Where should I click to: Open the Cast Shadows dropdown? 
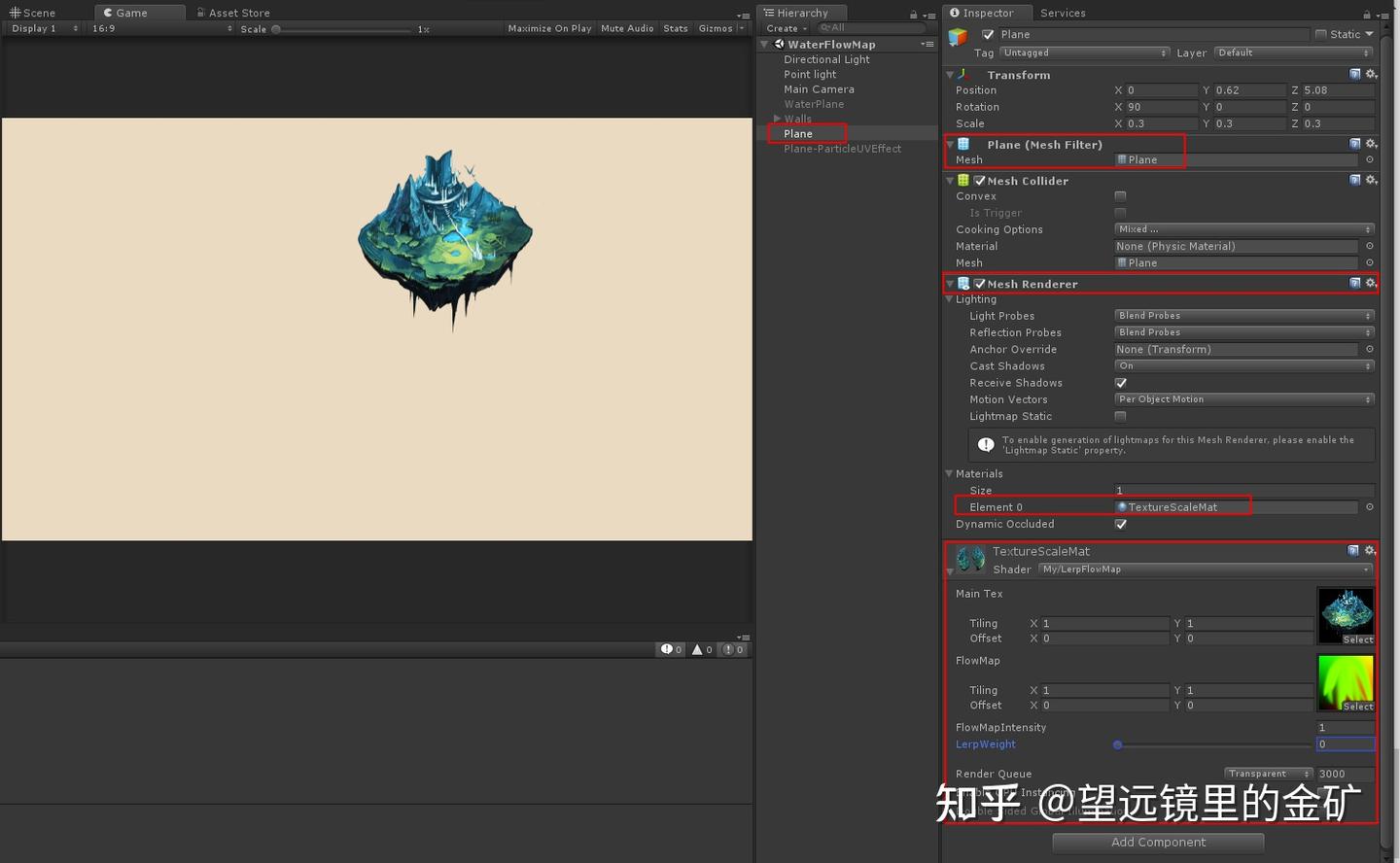pyautogui.click(x=1244, y=366)
